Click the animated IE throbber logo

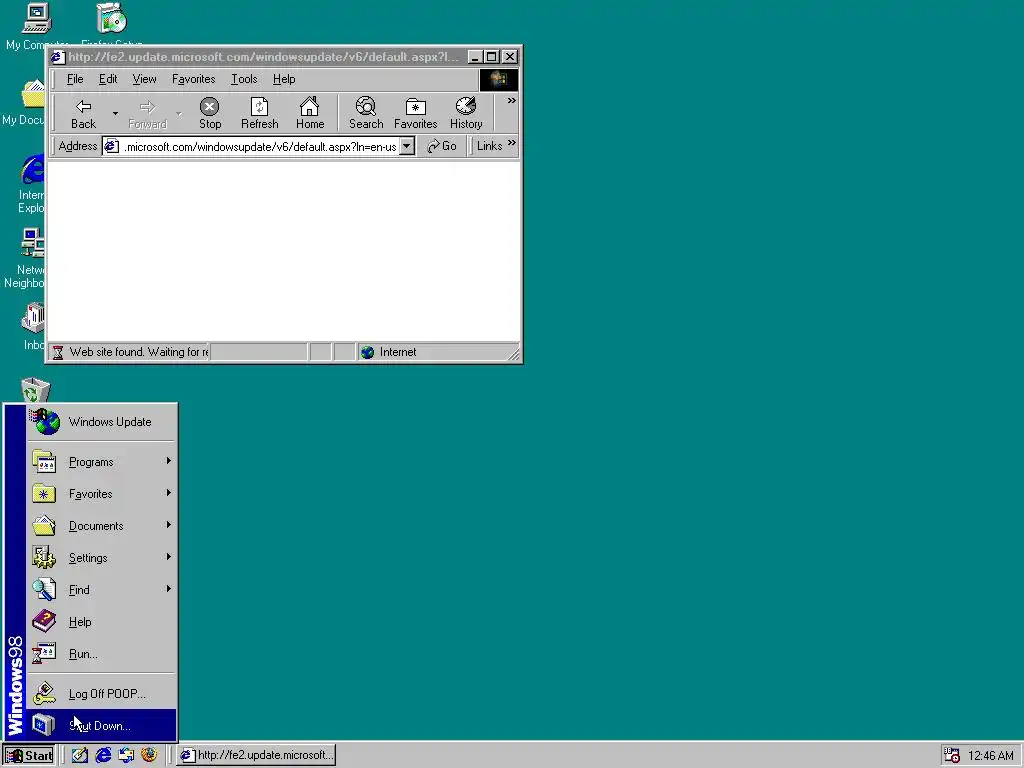point(499,80)
